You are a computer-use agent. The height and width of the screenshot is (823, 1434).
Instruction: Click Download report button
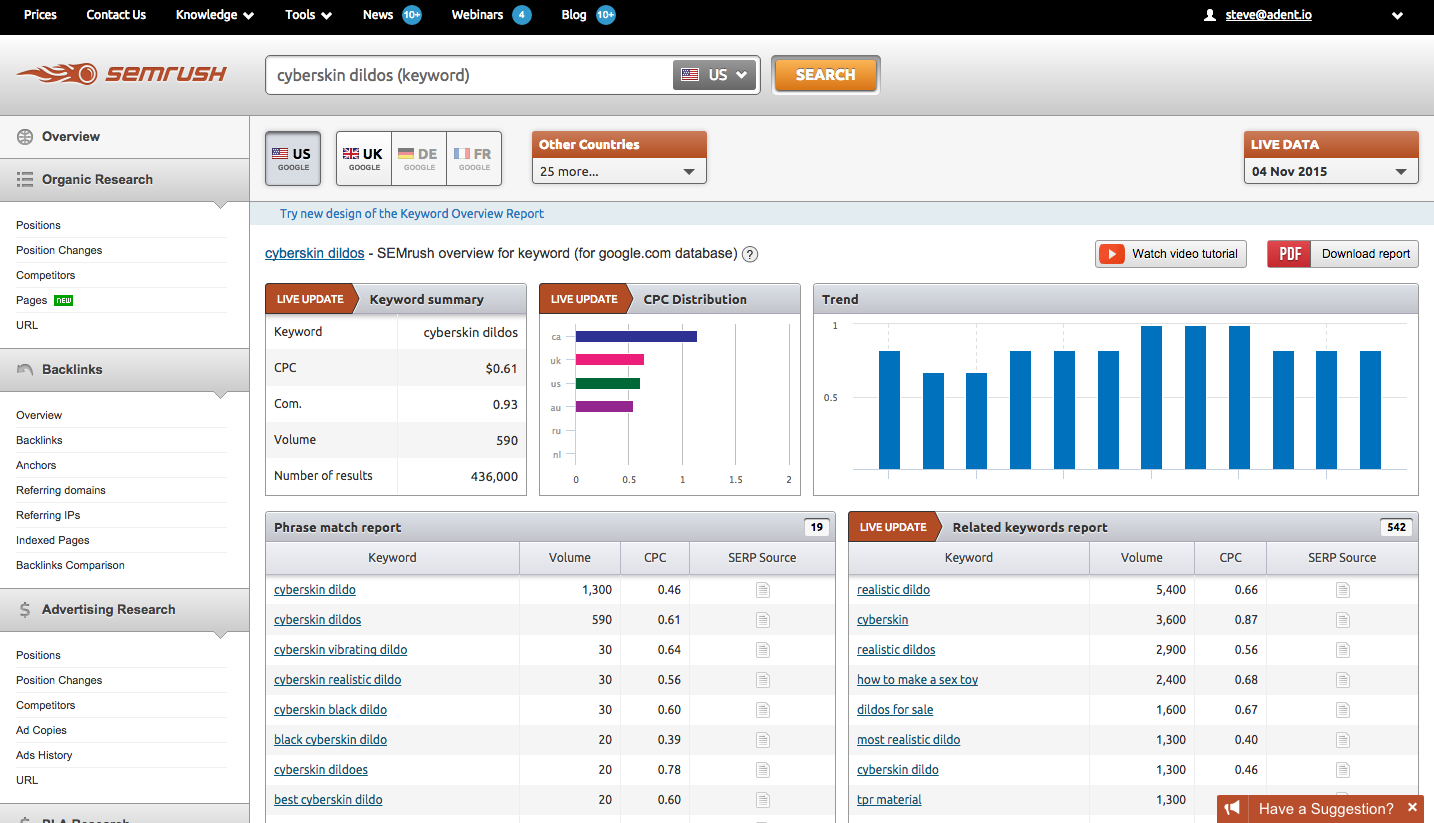[x=1343, y=254]
